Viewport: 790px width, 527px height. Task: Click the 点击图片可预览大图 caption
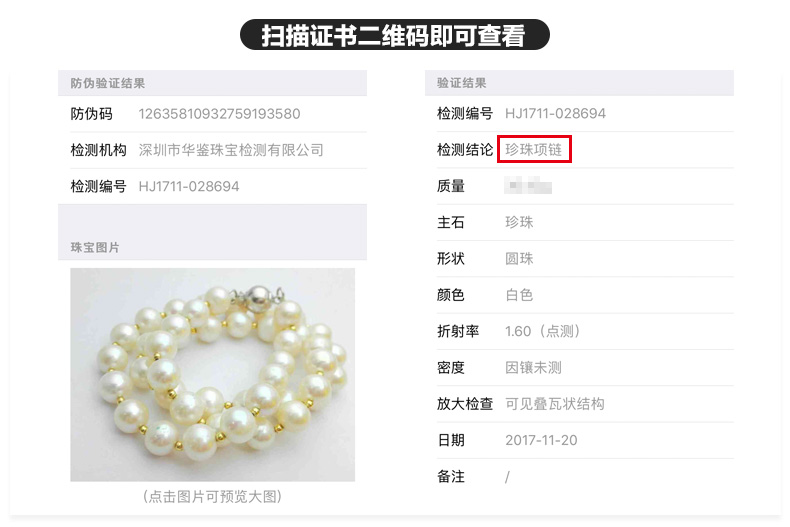pyautogui.click(x=212, y=497)
